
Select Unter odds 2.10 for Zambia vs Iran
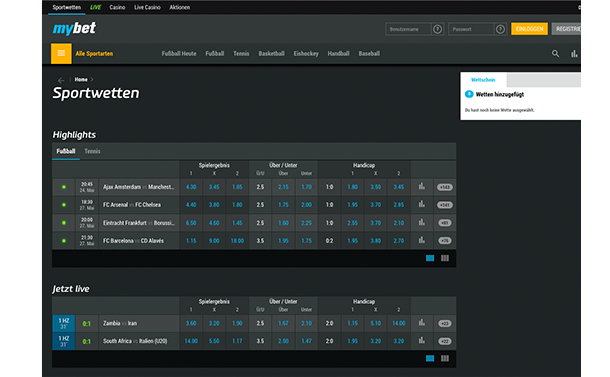point(307,323)
